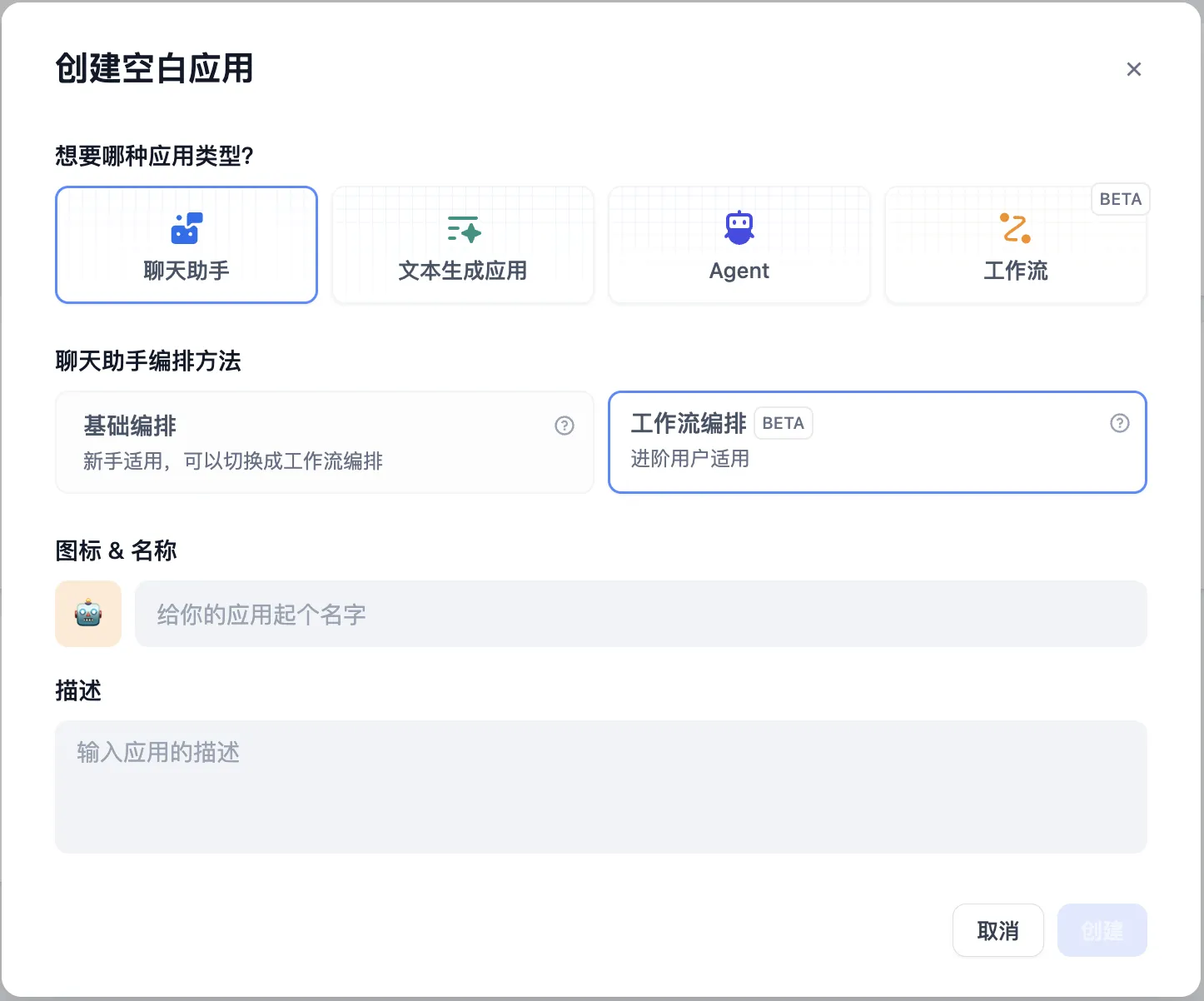Click the 文本生成应用 sparkle text icon
This screenshot has height=1001, width=1204.
coord(463,229)
